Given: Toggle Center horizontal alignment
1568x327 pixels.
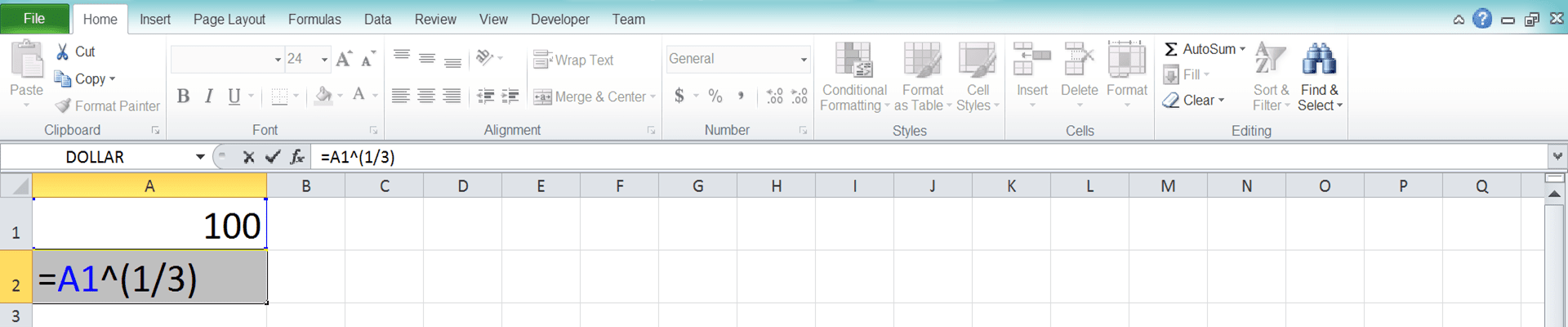Looking at the screenshot, I should click(426, 96).
